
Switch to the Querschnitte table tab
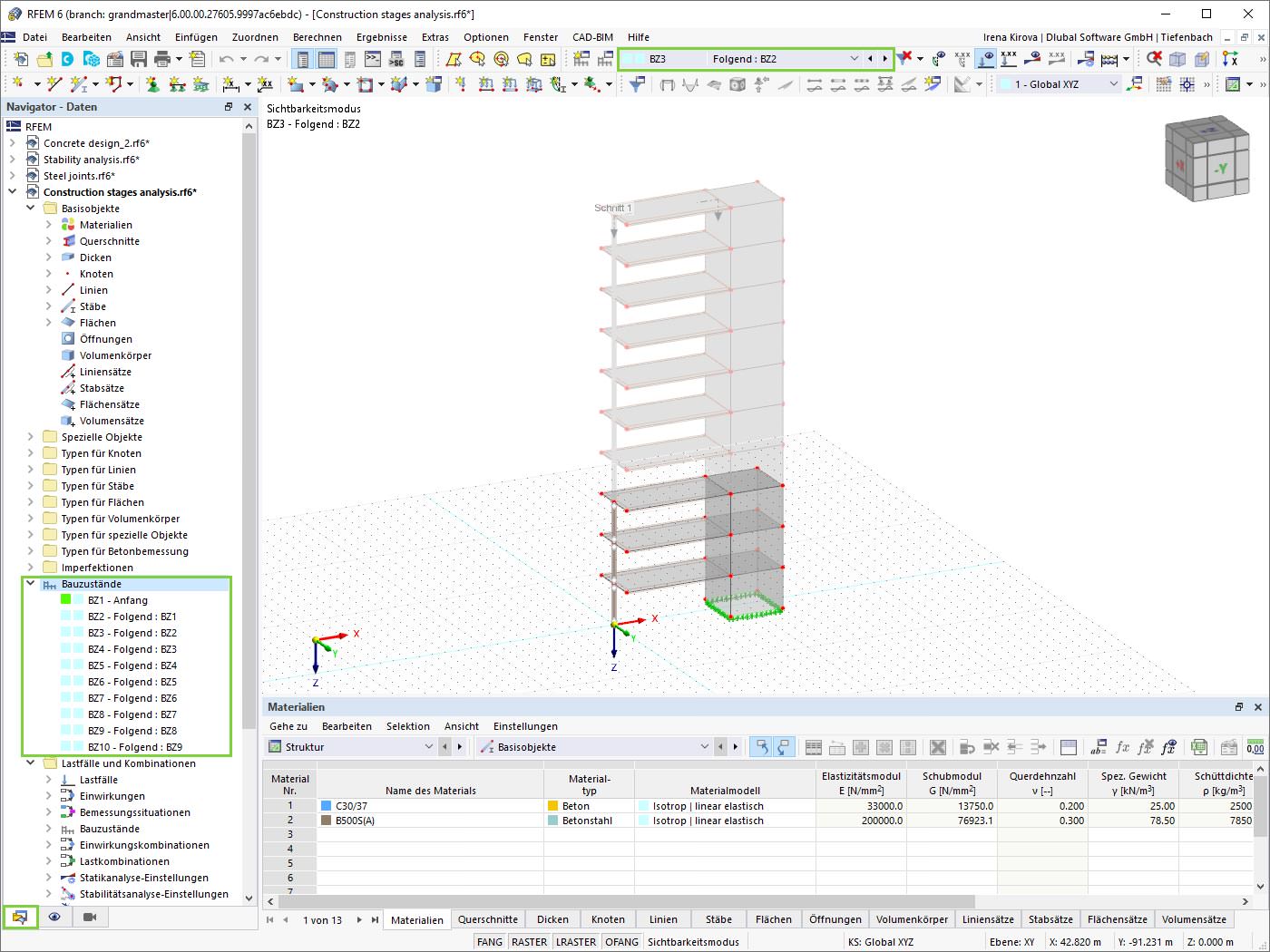(x=488, y=919)
